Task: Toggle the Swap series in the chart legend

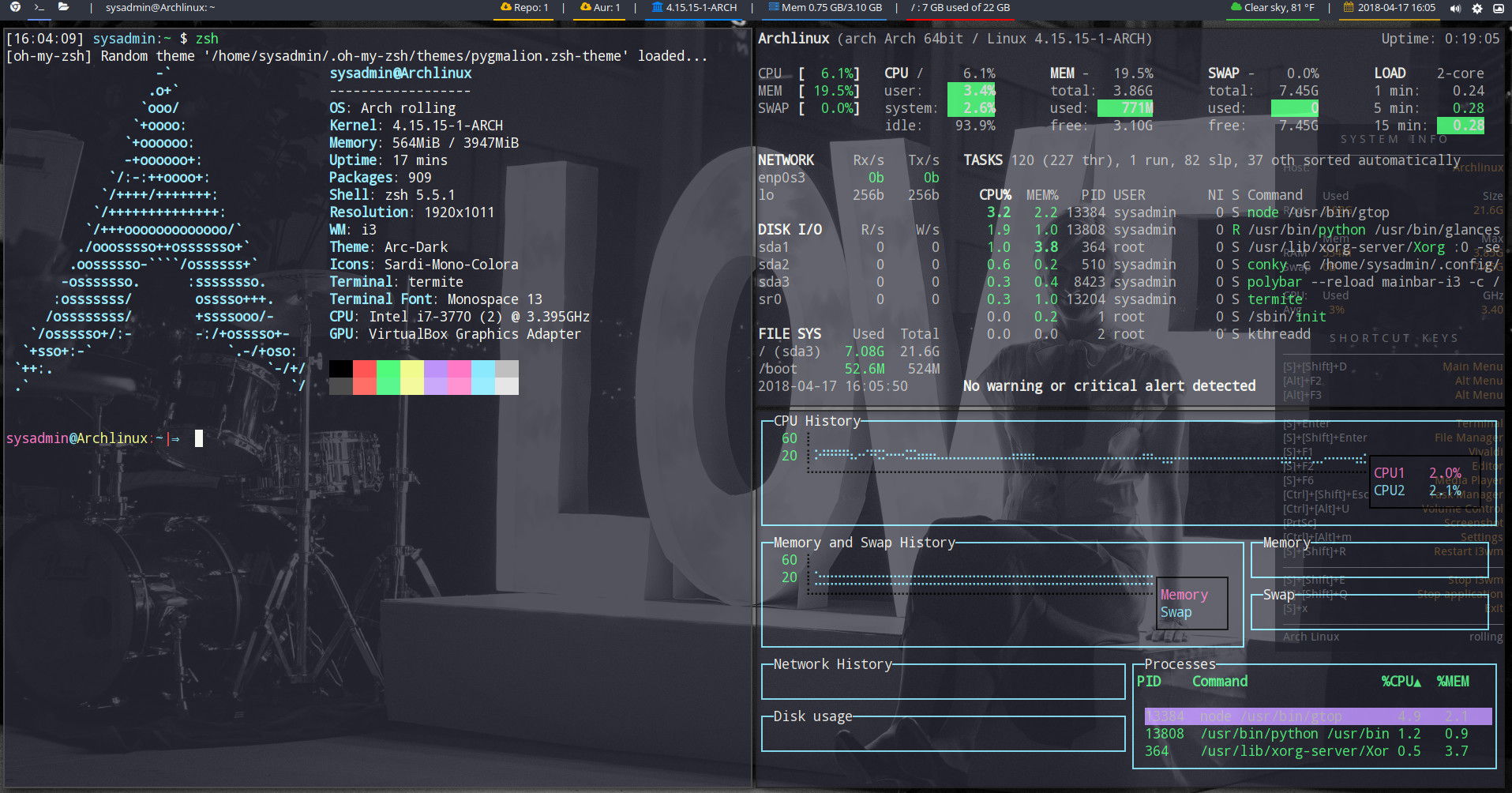Action: click(1176, 611)
